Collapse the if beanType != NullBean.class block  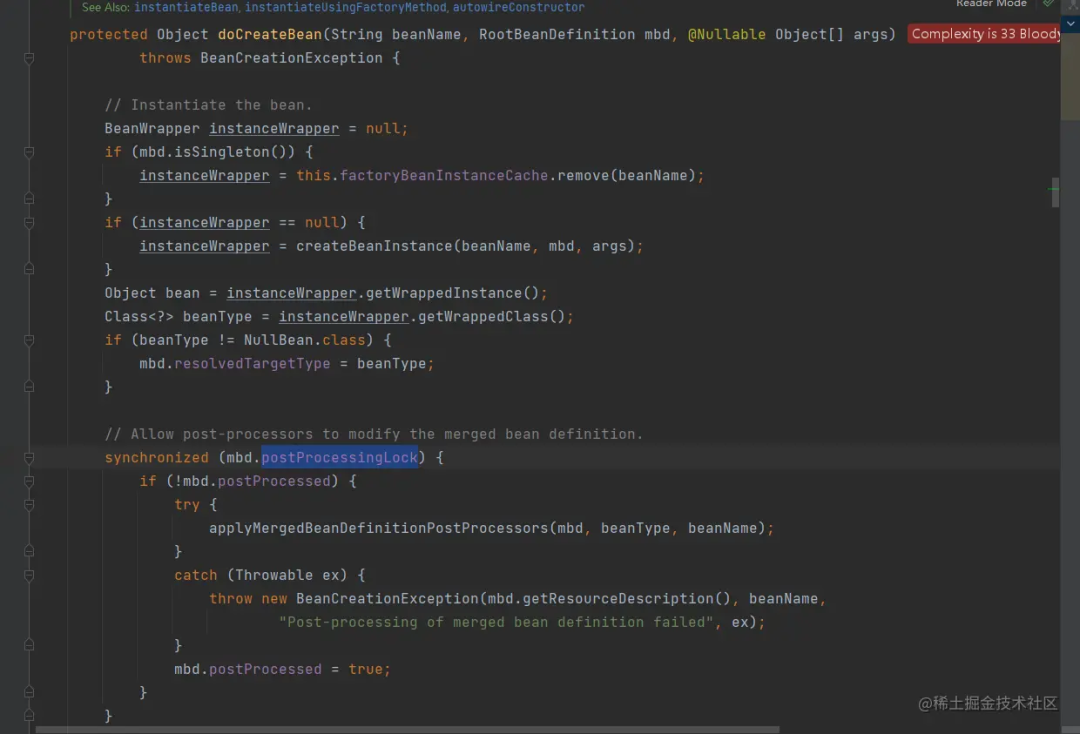pos(29,340)
